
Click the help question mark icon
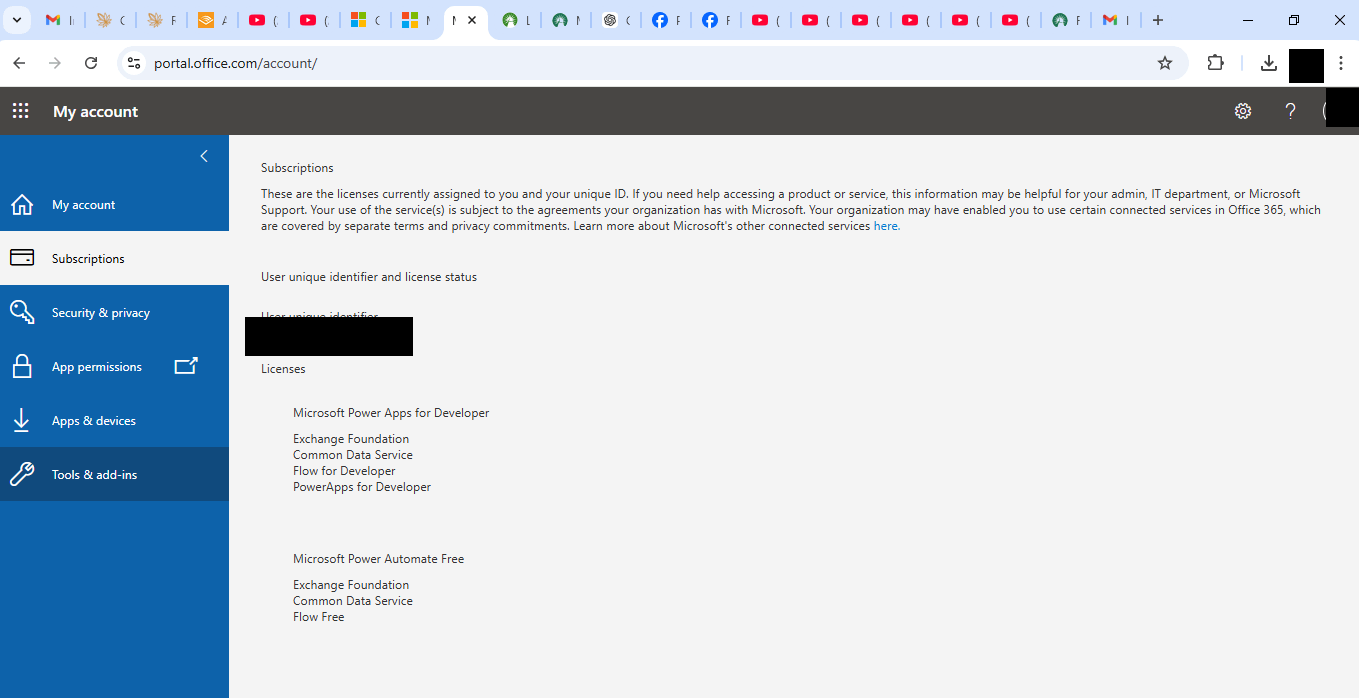tap(1290, 111)
